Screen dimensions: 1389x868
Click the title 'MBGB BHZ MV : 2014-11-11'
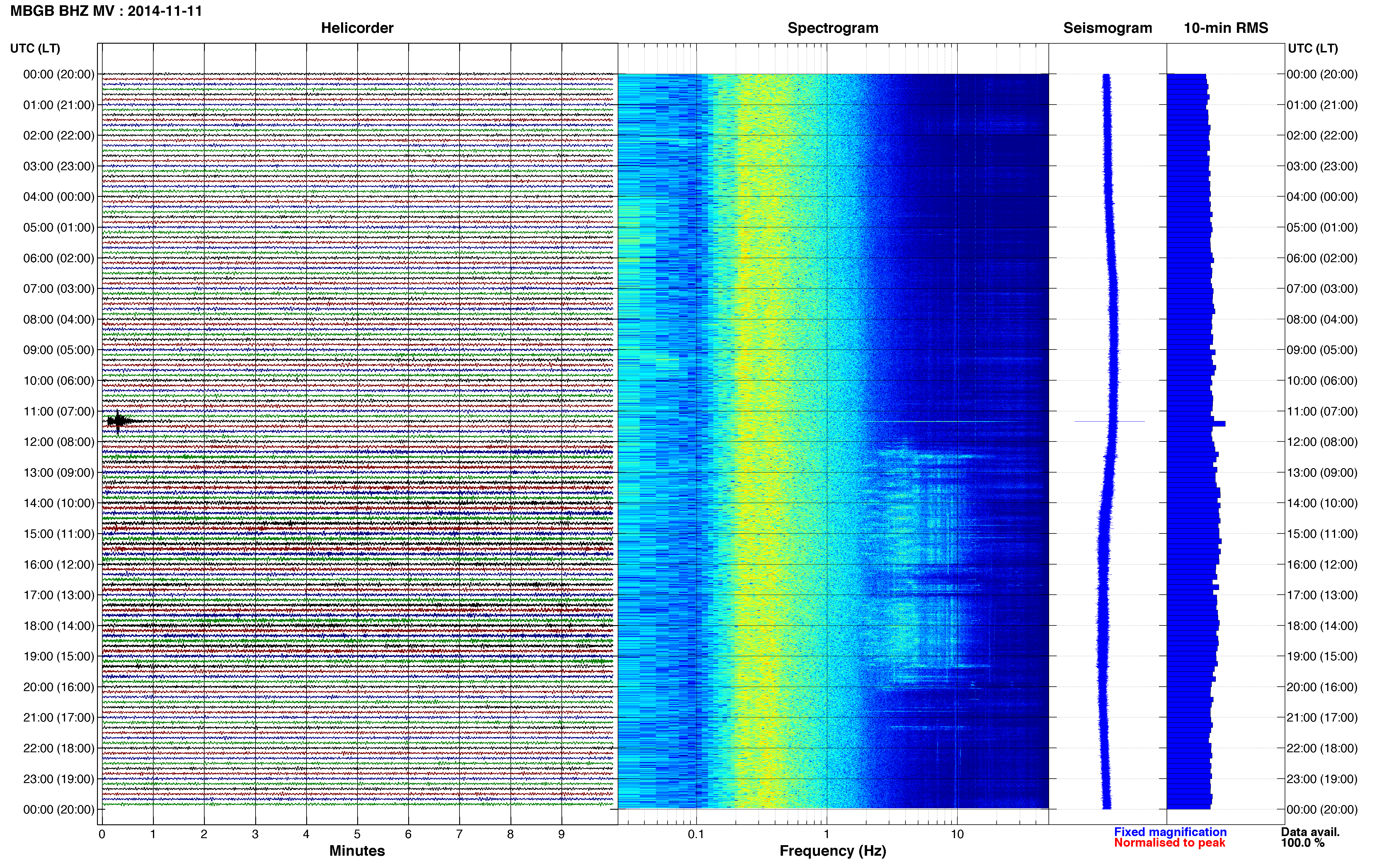click(x=106, y=11)
